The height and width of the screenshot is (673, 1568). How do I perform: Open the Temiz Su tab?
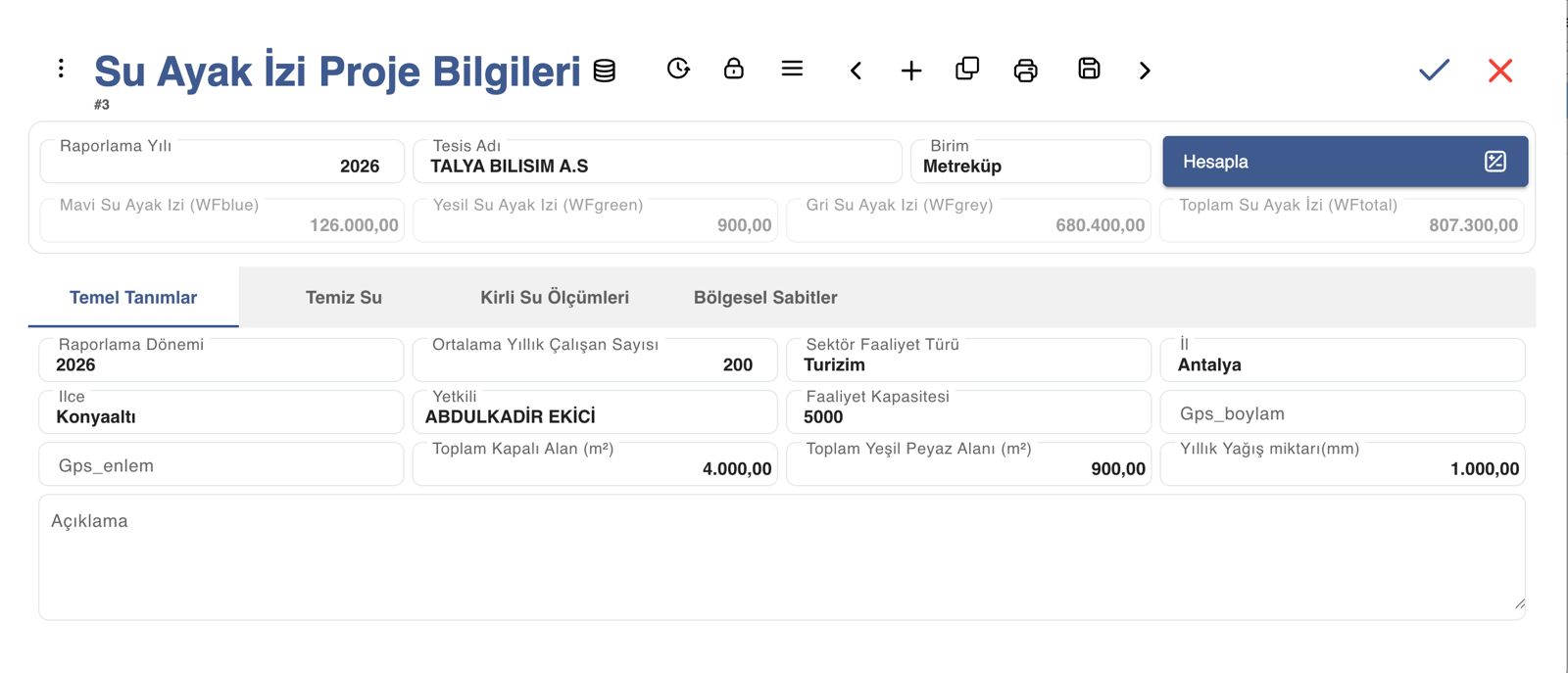coord(344,298)
